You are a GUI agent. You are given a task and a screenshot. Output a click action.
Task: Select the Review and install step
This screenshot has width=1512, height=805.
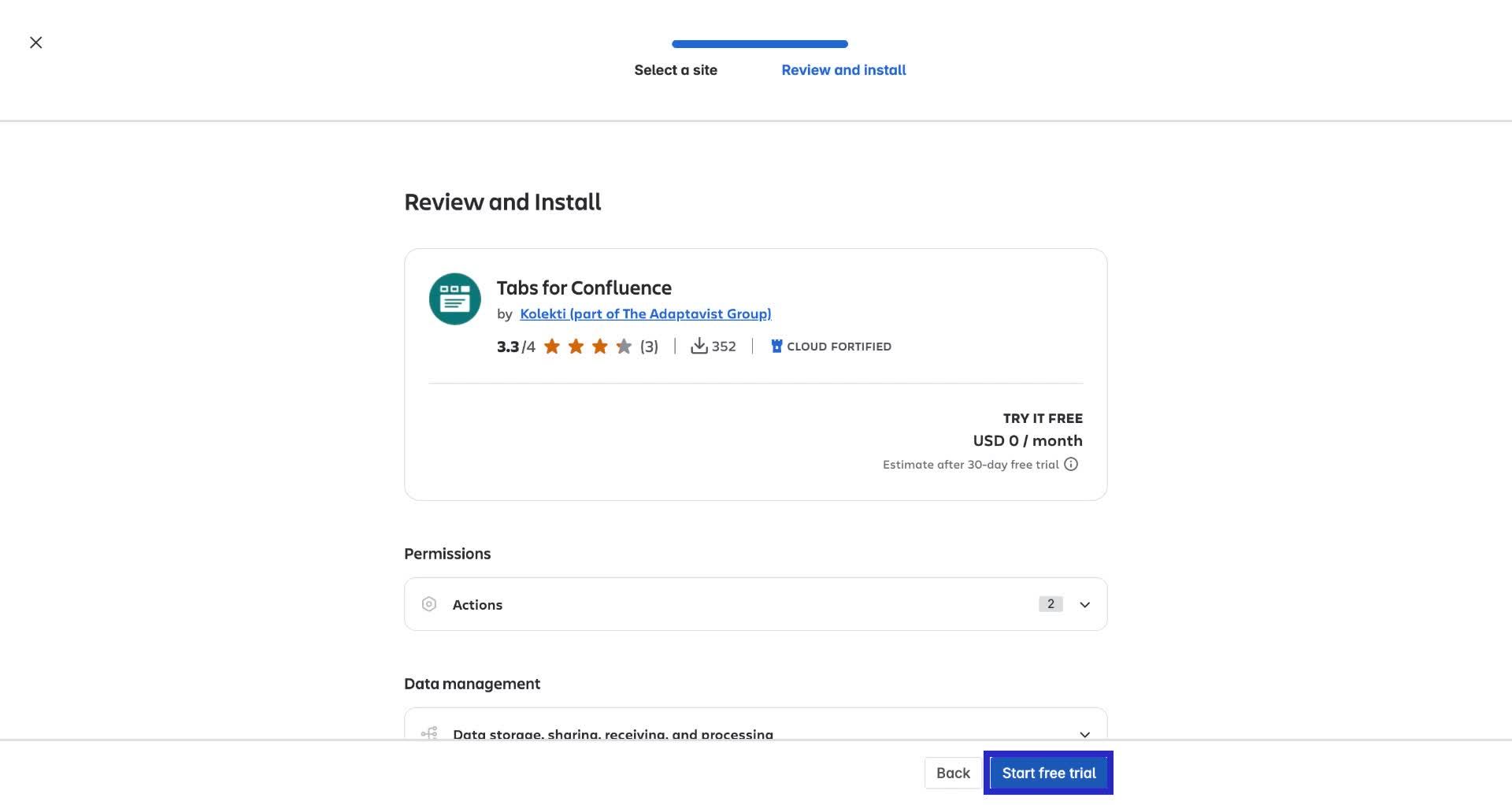(x=843, y=70)
